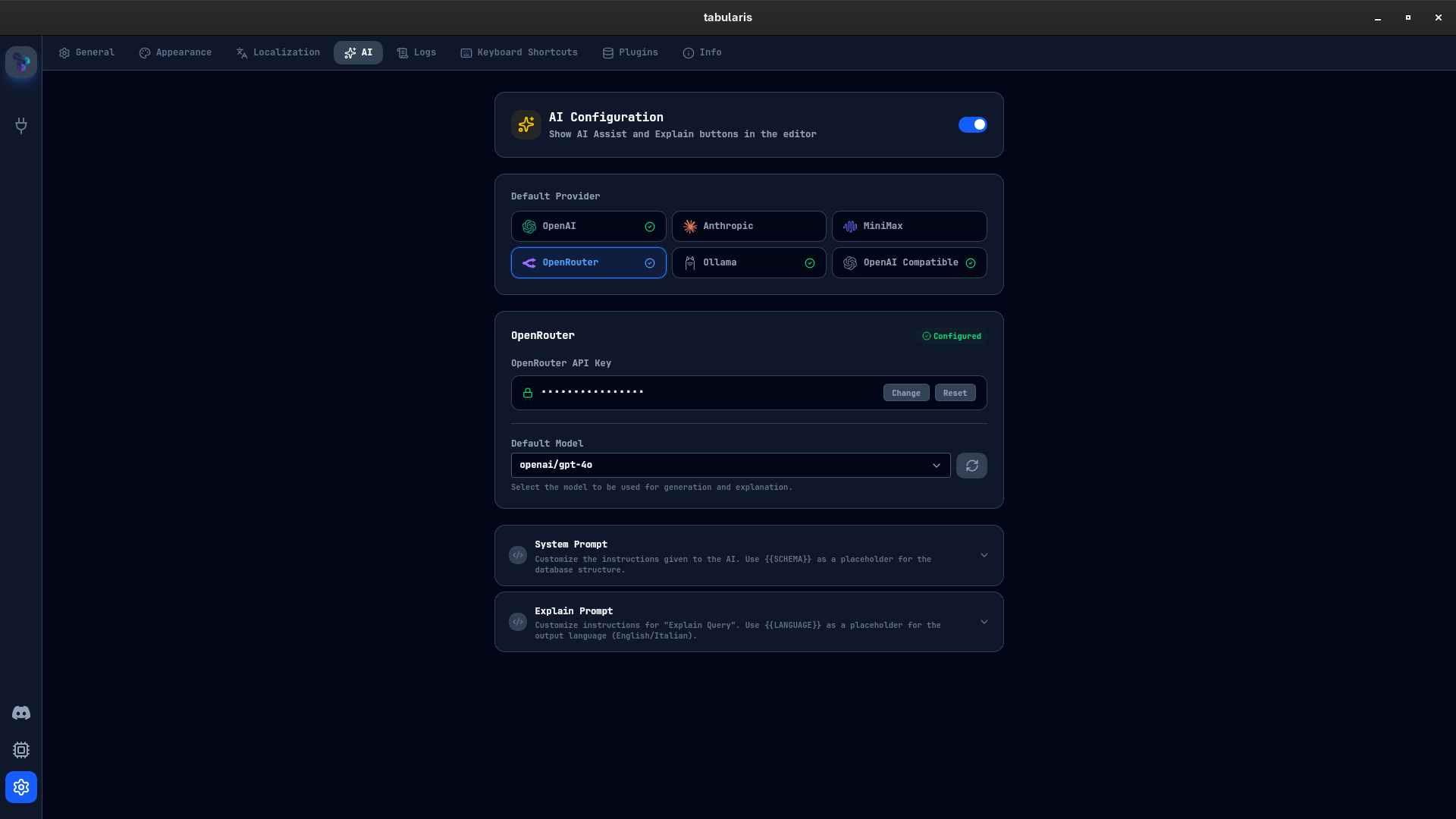Select the OpenRouter provider option
Viewport: 1456px width, 819px height.
pos(588,262)
